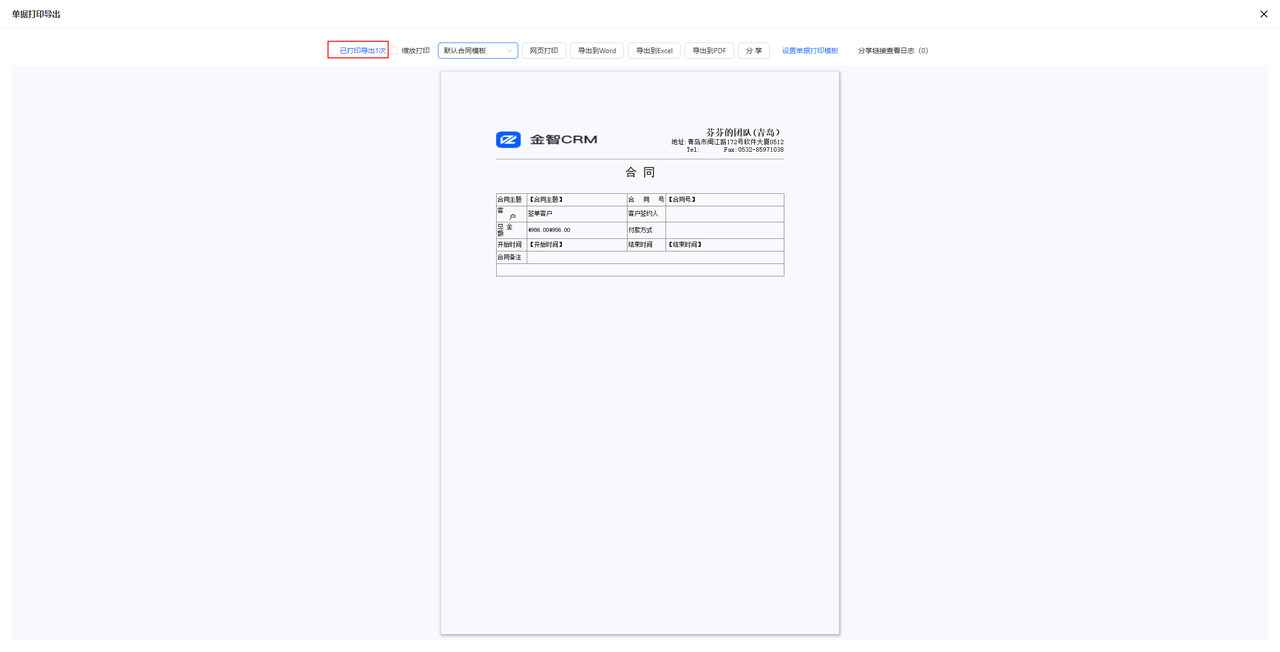The width and height of the screenshot is (1280, 652).
Task: Open the 默认合同模板 template dropdown
Action: (x=478, y=50)
